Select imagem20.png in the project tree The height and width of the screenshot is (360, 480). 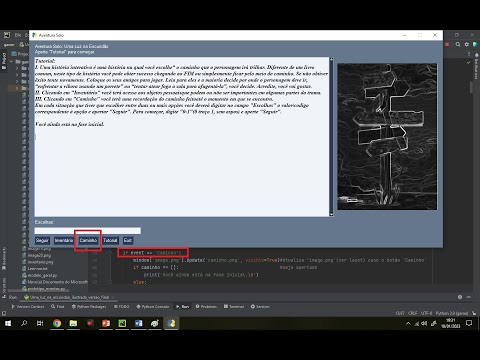point(37,255)
